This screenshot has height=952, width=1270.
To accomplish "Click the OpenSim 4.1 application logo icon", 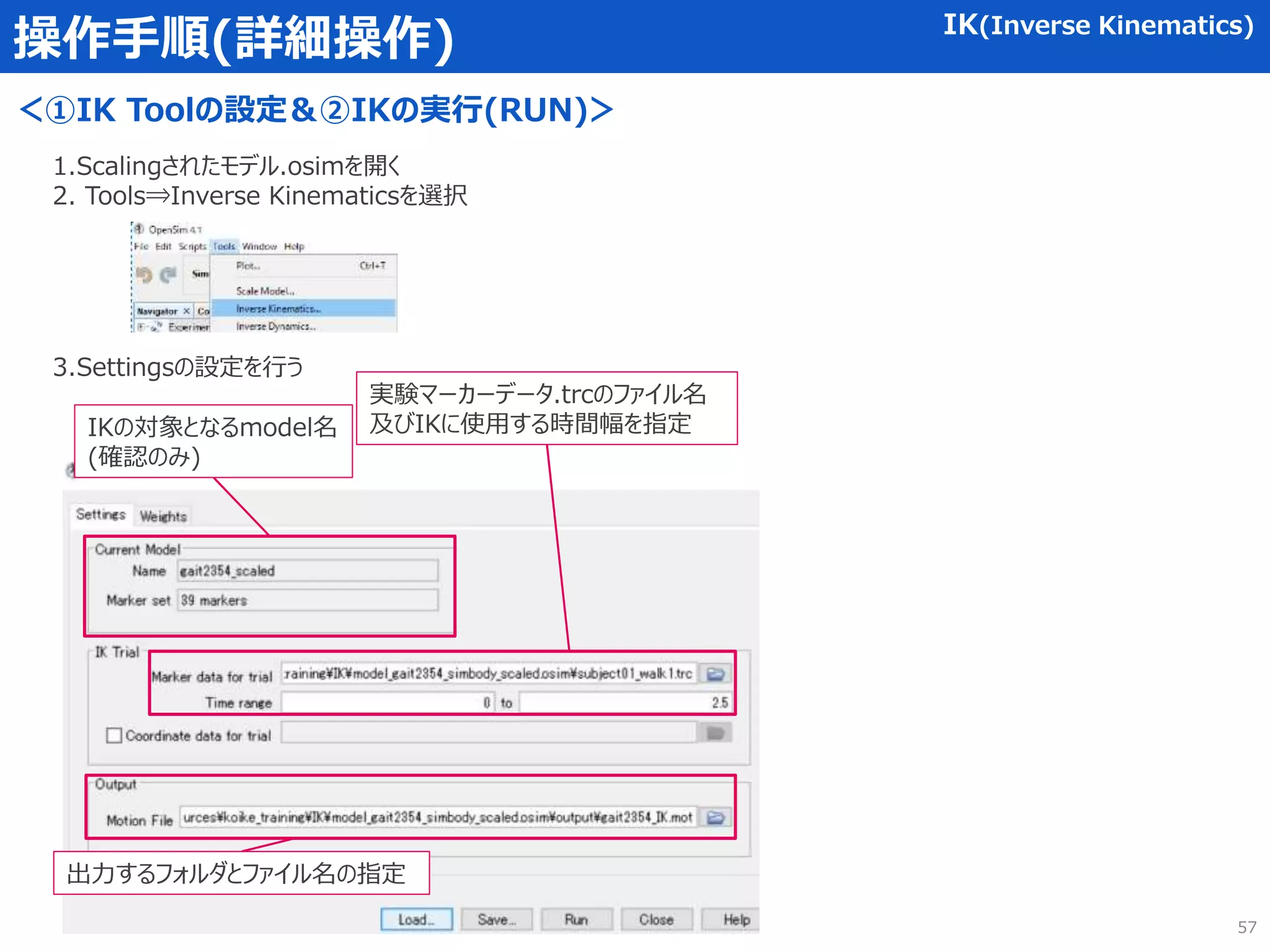I will (x=140, y=229).
